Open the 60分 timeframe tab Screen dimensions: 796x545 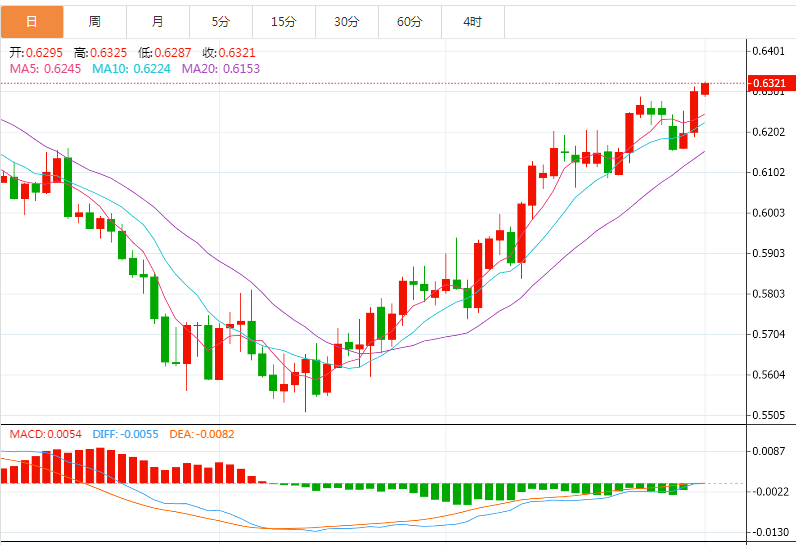pyautogui.click(x=410, y=22)
